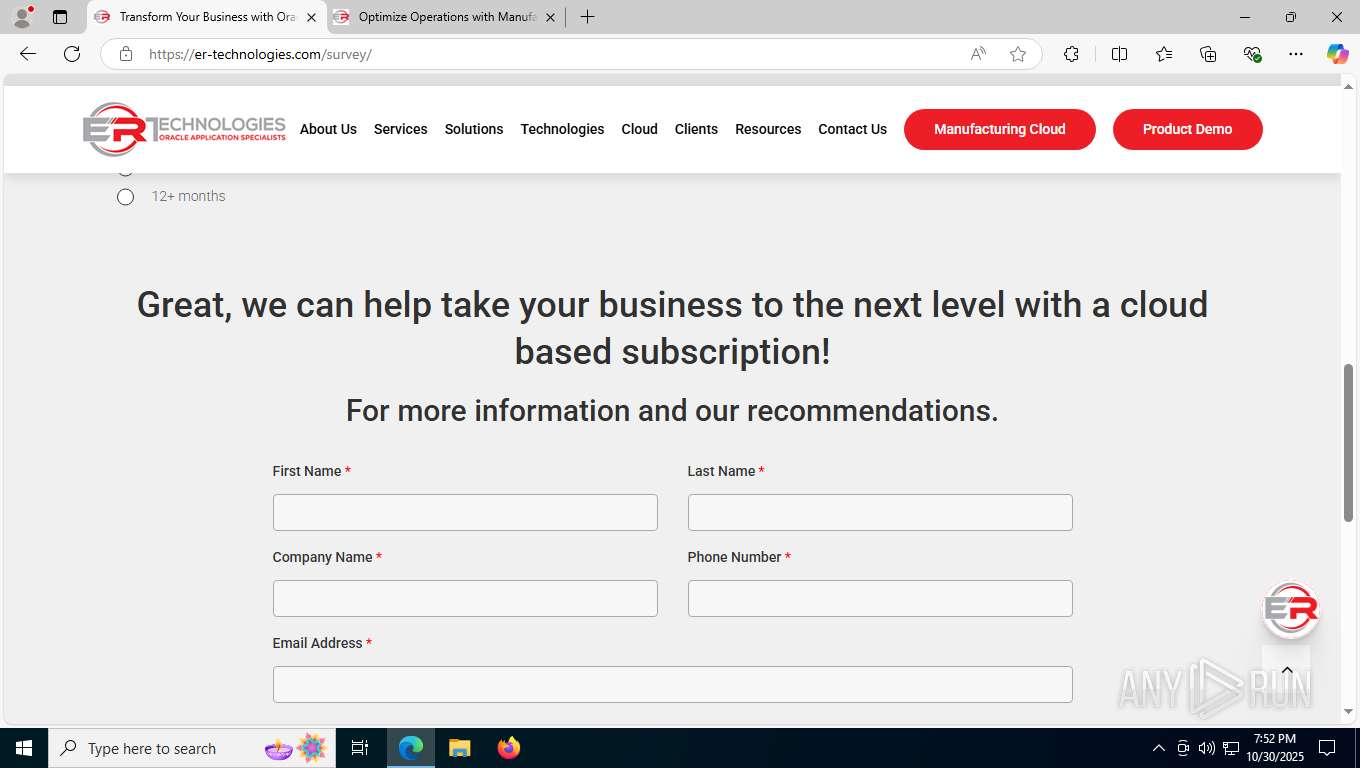Image resolution: width=1360 pixels, height=768 pixels.
Task: Refresh the current page
Action: [72, 54]
